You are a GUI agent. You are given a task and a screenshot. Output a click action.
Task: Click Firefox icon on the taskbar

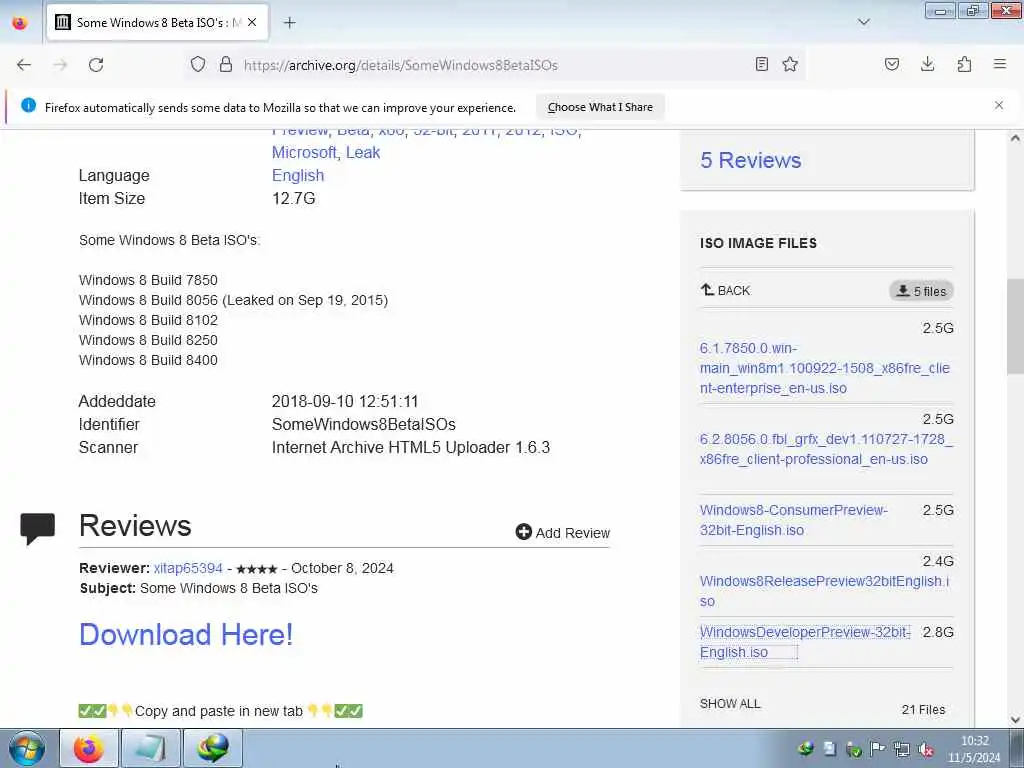click(x=89, y=748)
